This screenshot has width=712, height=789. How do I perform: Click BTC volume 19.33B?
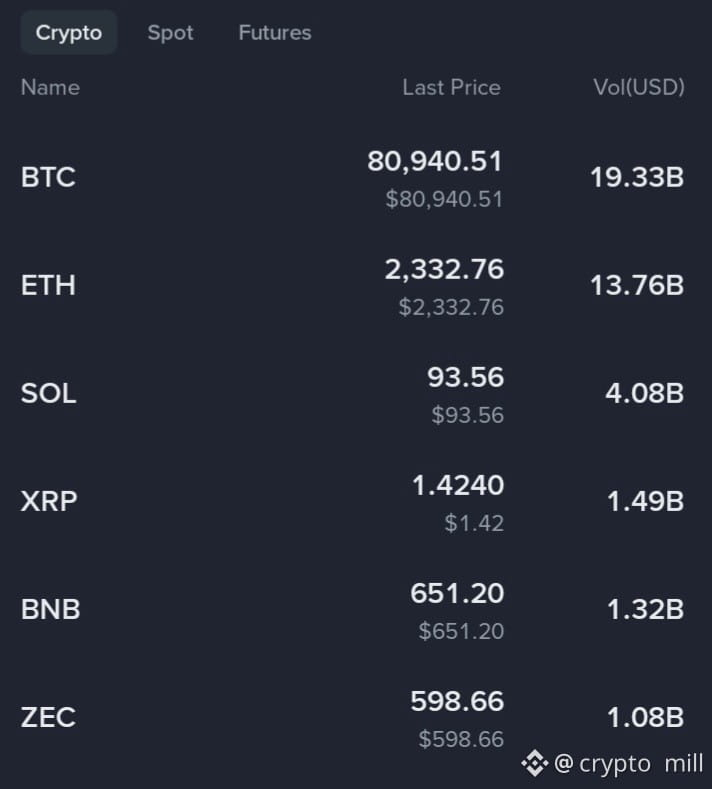pos(637,178)
